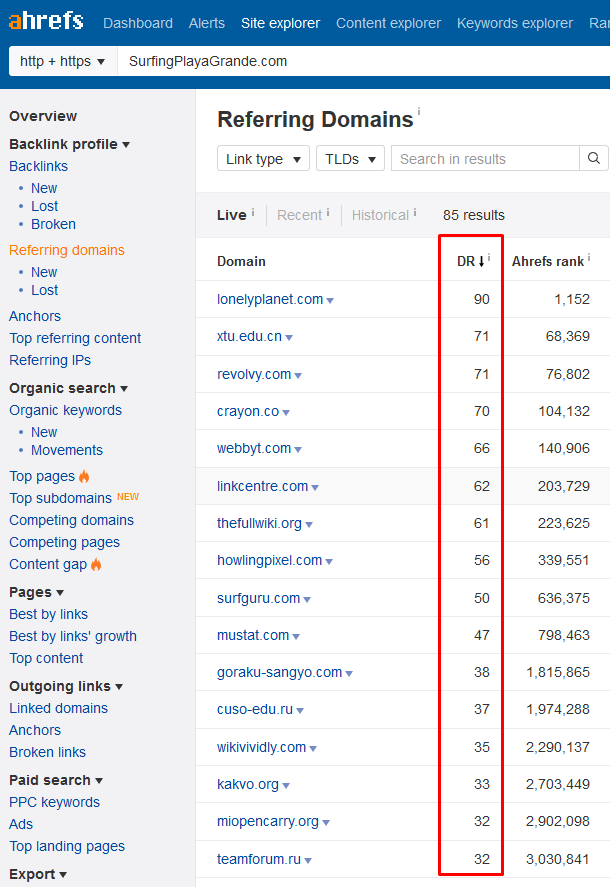610x887 pixels.
Task: Open the http + https protocol dropdown
Action: (x=63, y=61)
